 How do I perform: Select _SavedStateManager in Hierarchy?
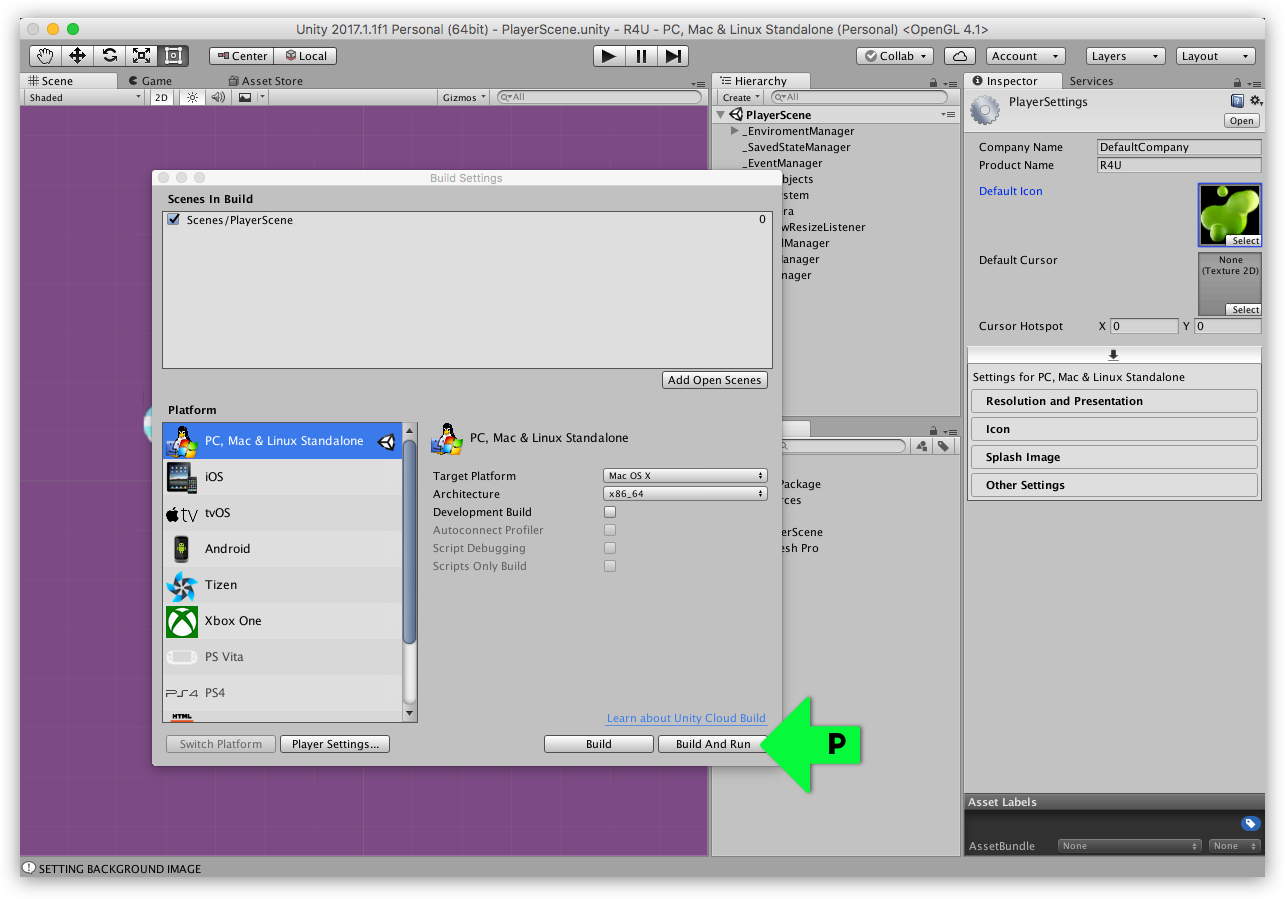click(796, 147)
